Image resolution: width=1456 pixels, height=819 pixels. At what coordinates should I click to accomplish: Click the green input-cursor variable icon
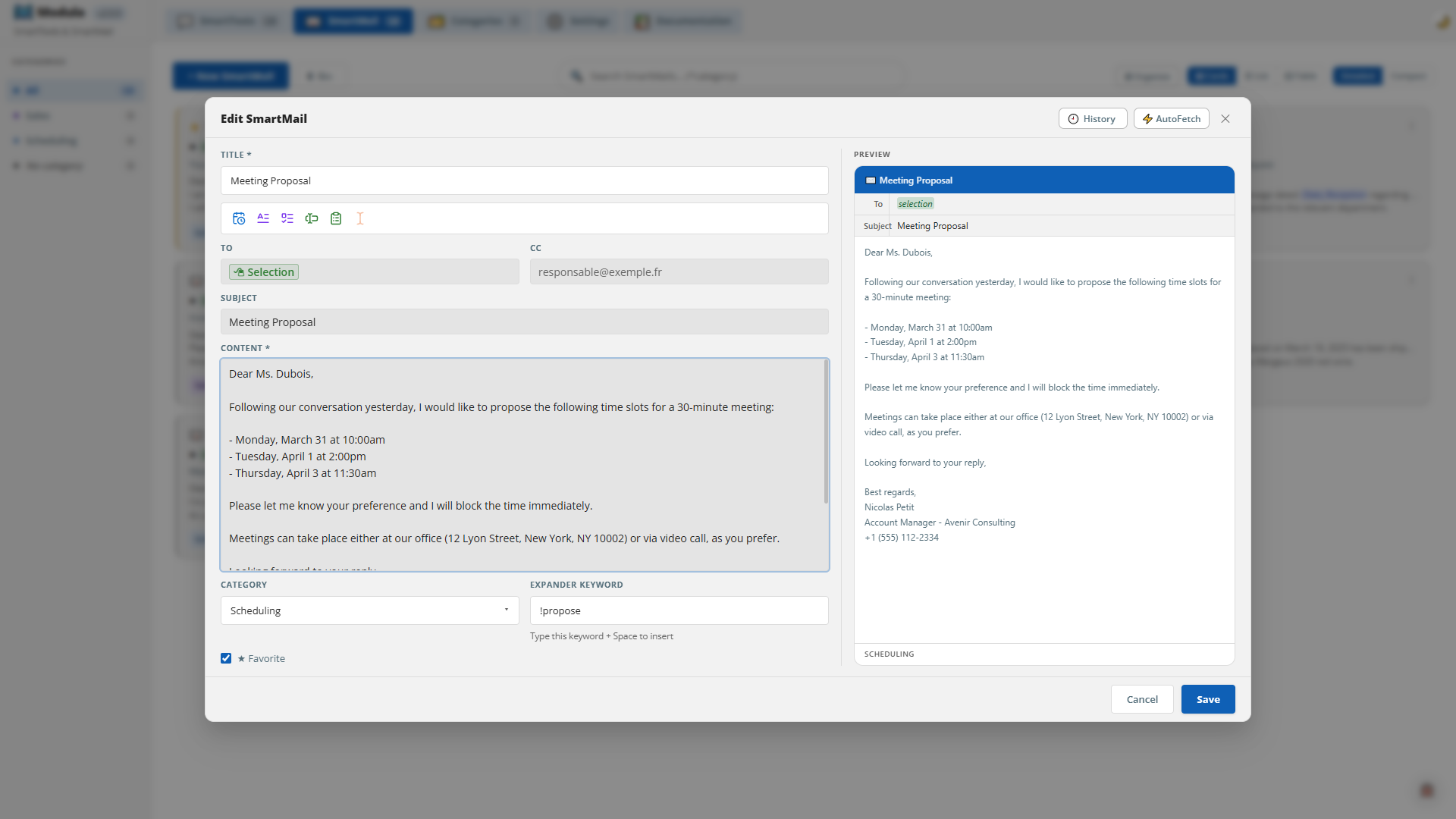(x=312, y=218)
